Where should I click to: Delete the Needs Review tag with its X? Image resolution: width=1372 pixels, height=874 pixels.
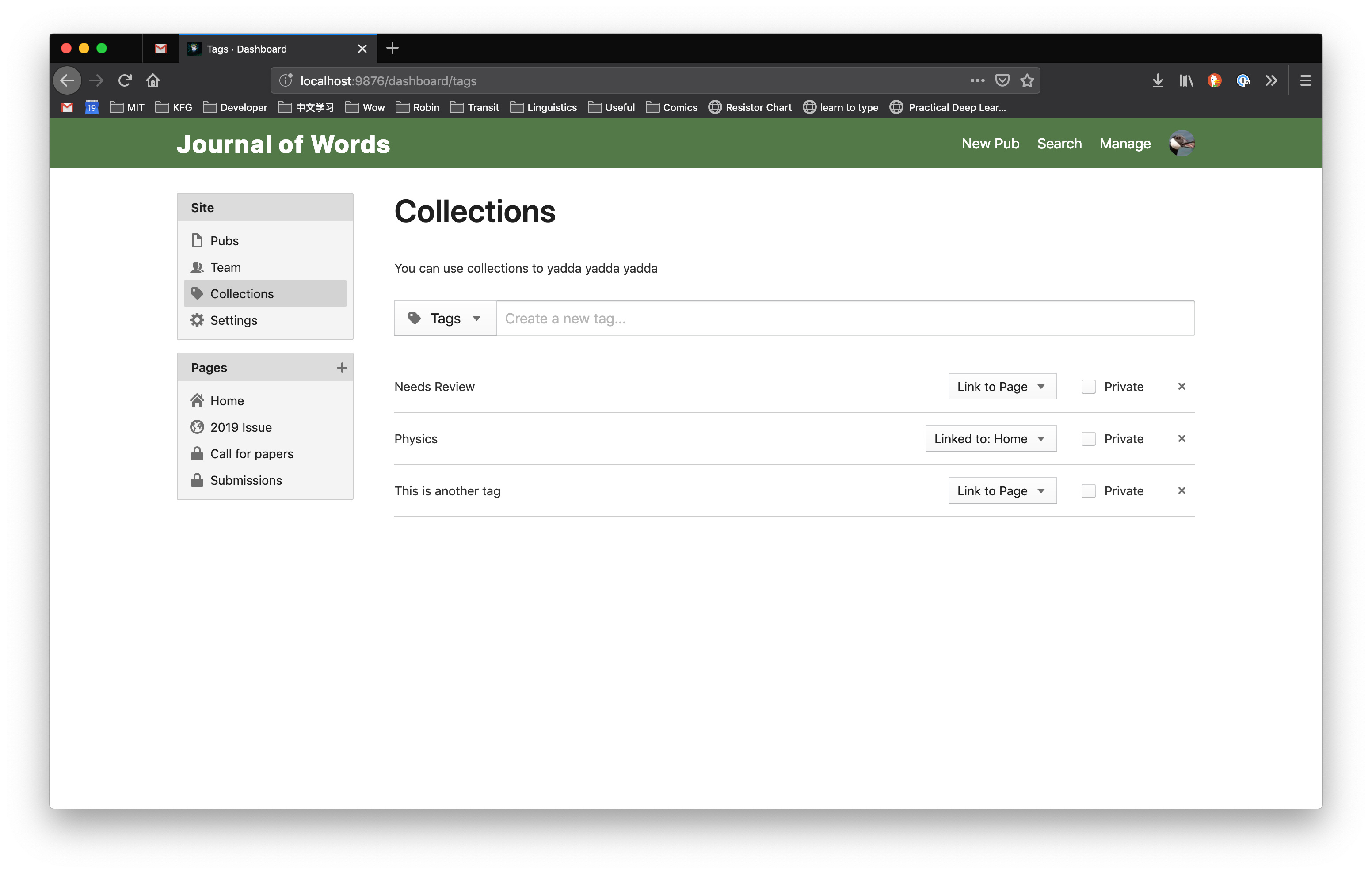click(1181, 386)
